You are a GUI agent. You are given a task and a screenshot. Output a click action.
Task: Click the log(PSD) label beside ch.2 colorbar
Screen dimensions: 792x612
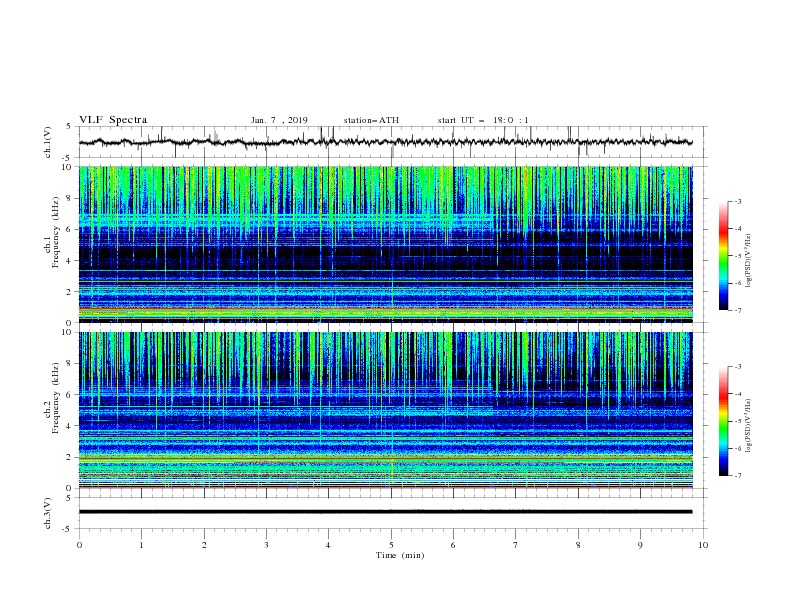[749, 426]
